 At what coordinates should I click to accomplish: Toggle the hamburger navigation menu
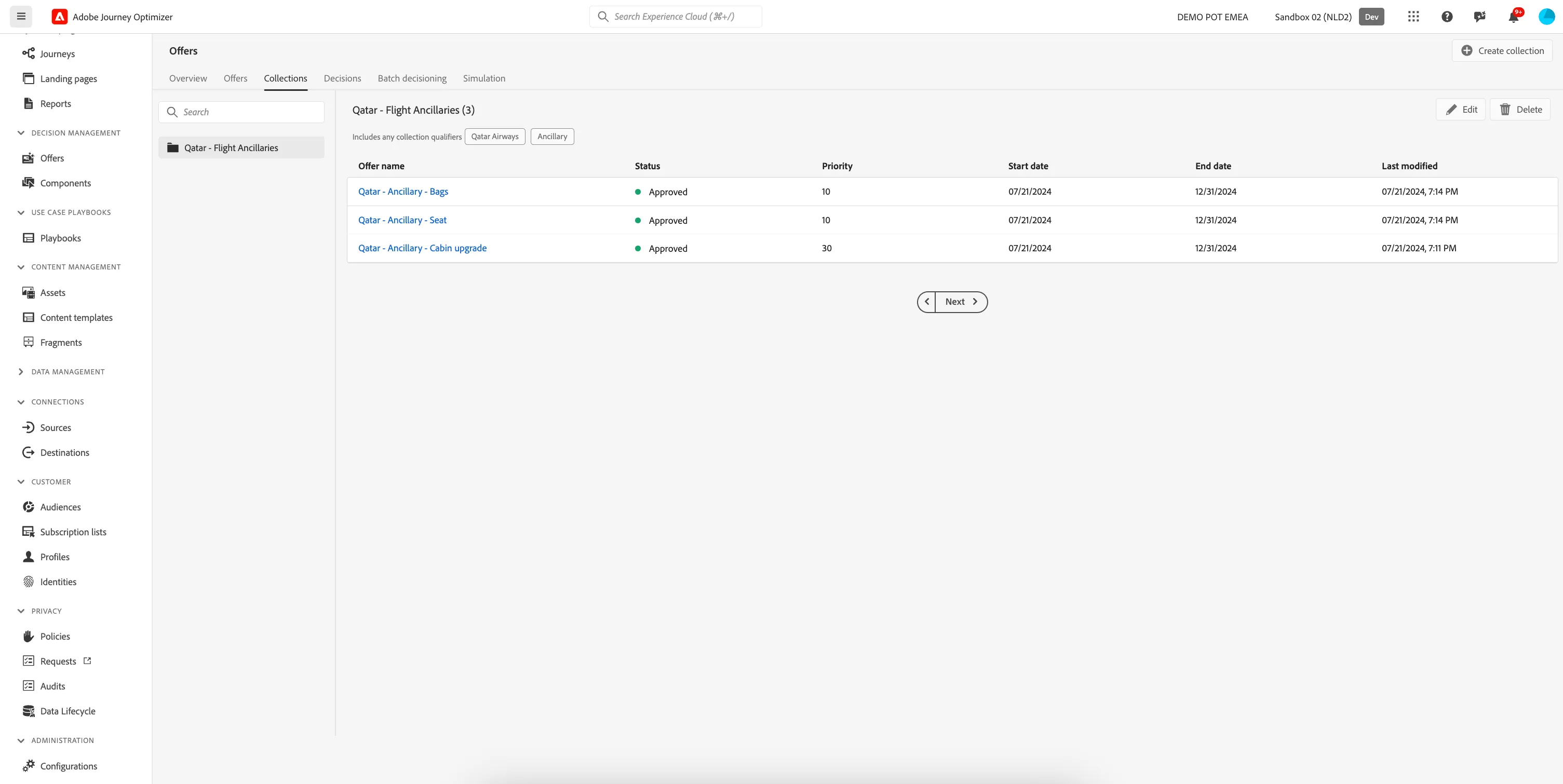click(x=21, y=17)
